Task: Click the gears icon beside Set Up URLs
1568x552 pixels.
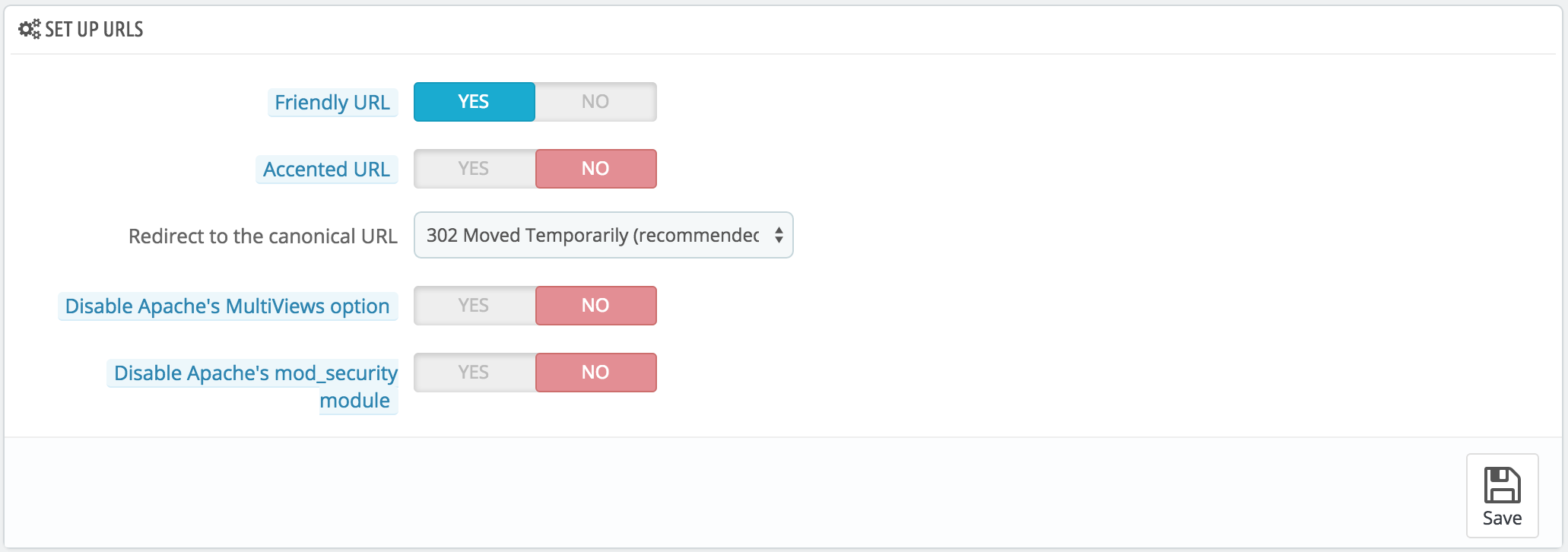Action: (x=30, y=30)
